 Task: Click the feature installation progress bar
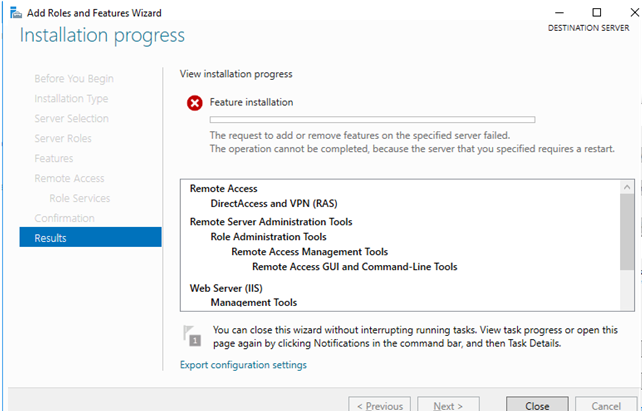click(x=372, y=120)
